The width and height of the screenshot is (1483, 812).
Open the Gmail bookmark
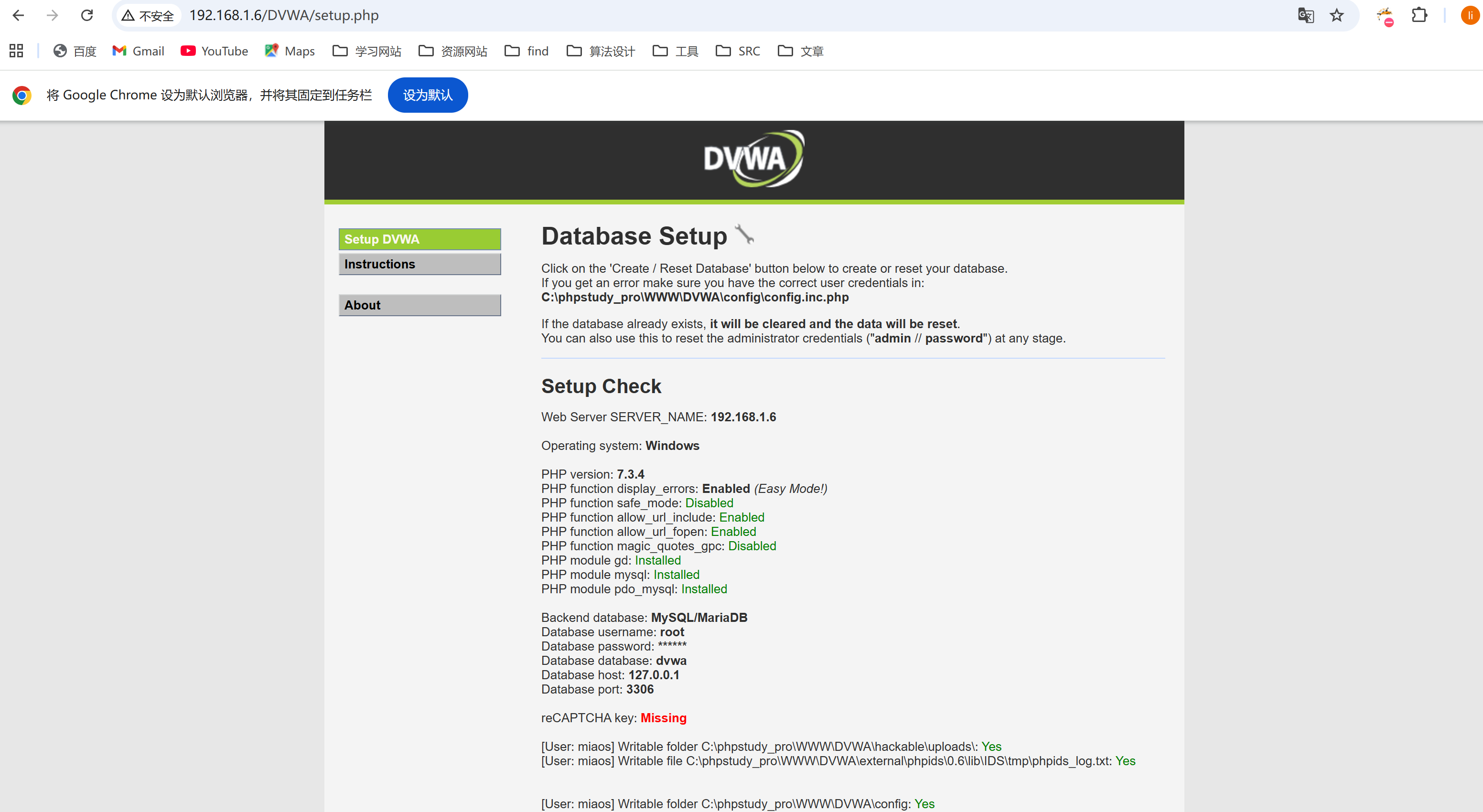(x=138, y=51)
